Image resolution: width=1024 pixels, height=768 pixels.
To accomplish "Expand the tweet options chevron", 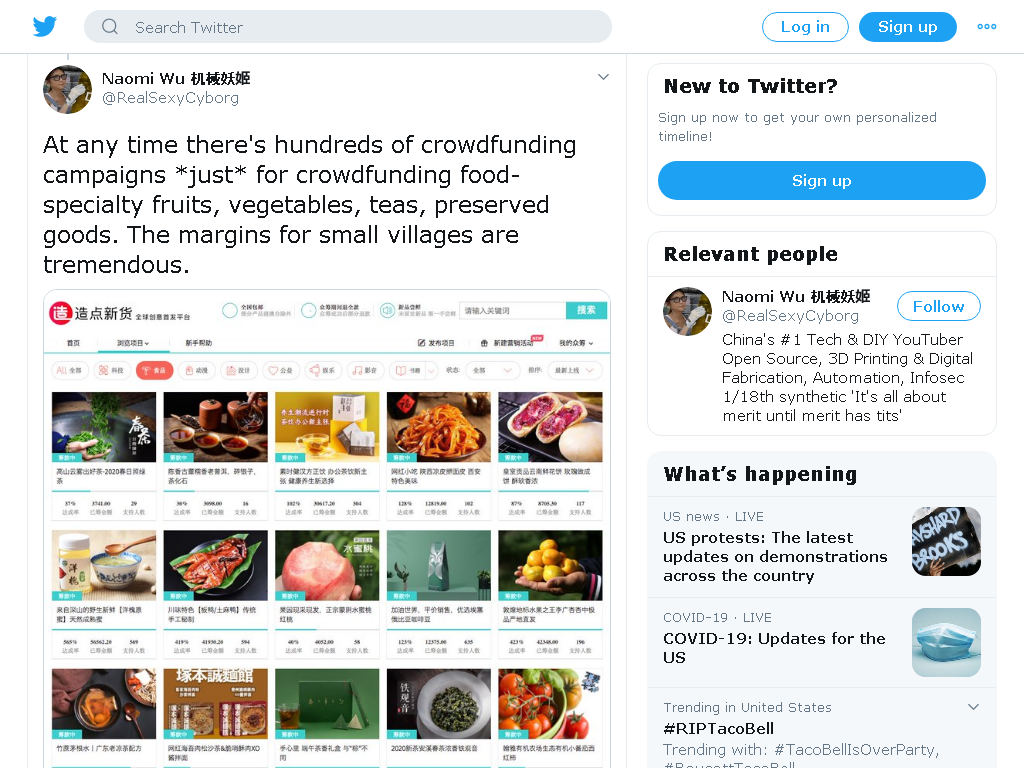I will [x=603, y=77].
